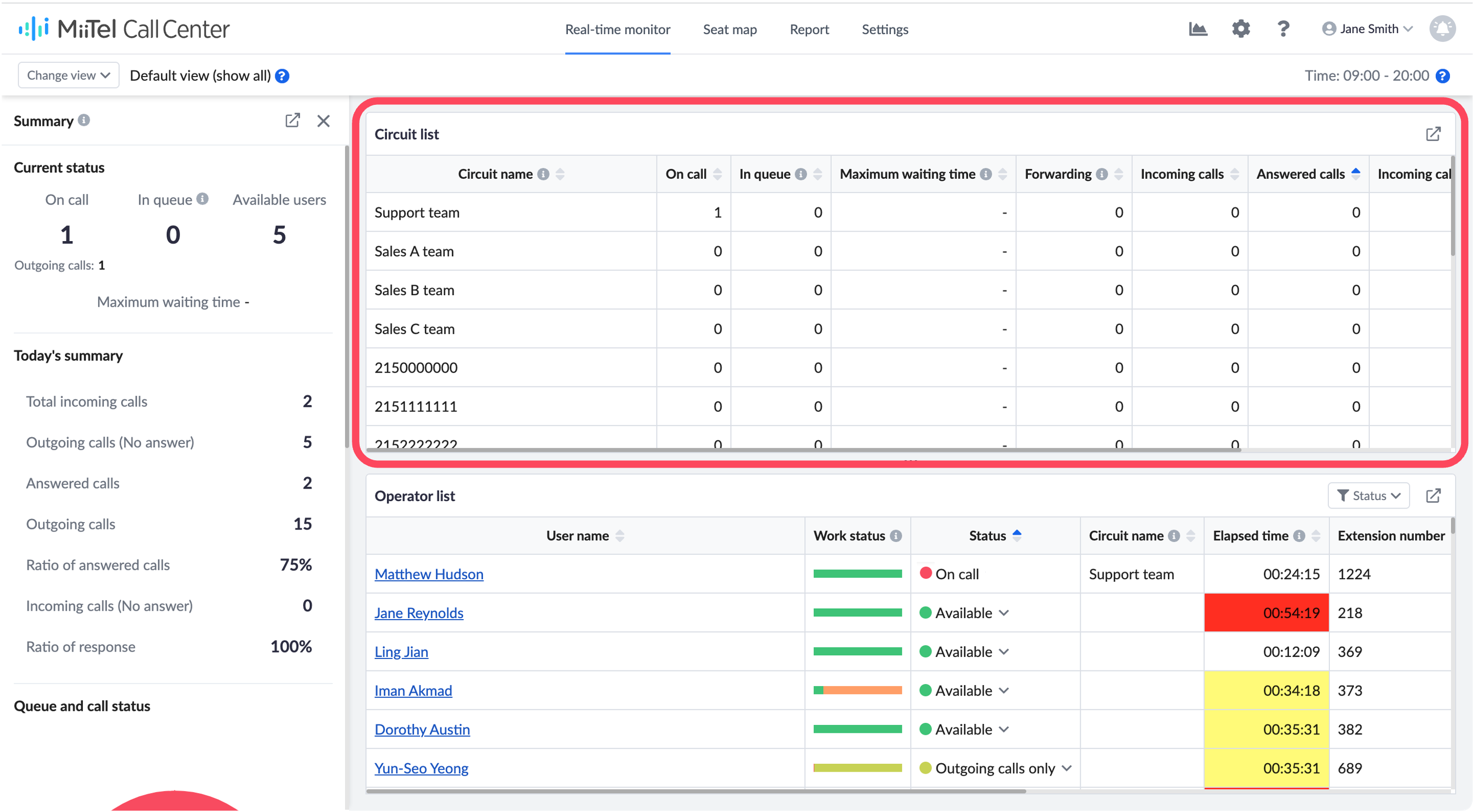This screenshot has width=1473, height=812.
Task: Pop out the Summary panel
Action: 292,121
